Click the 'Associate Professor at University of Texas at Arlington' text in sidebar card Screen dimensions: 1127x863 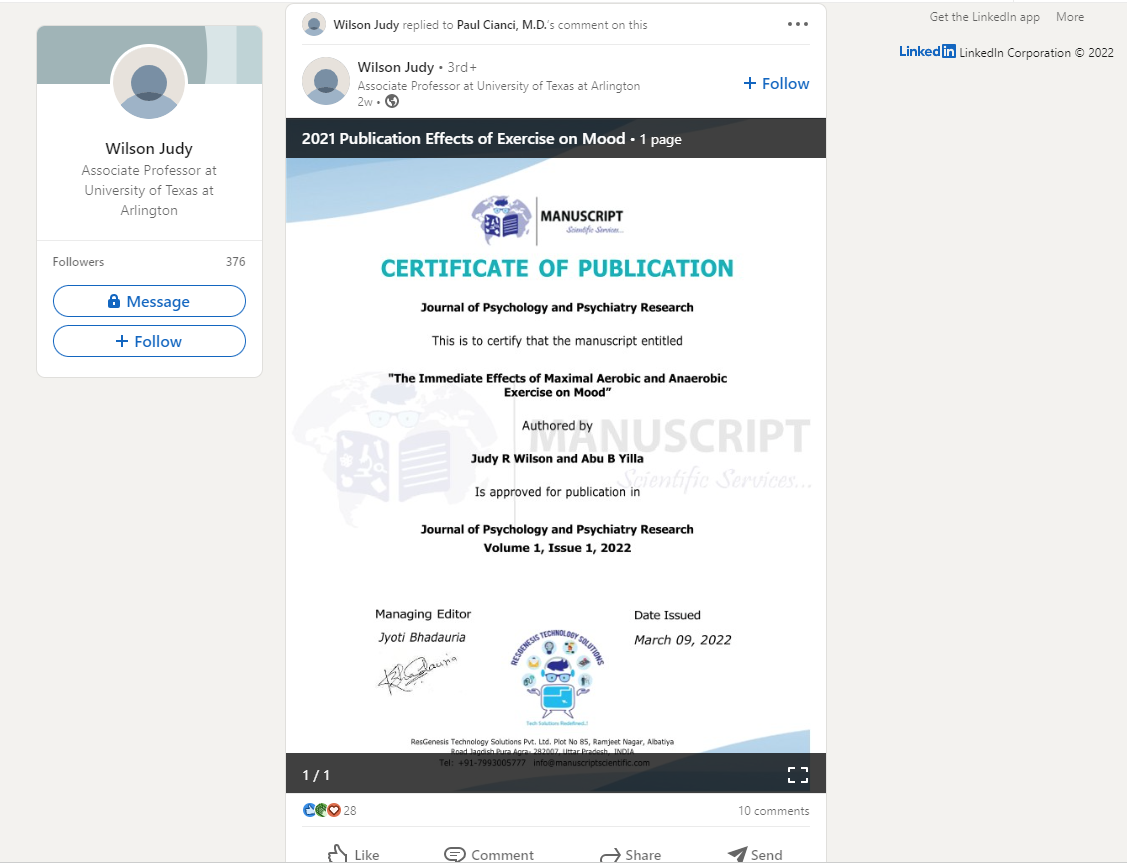tap(149, 190)
